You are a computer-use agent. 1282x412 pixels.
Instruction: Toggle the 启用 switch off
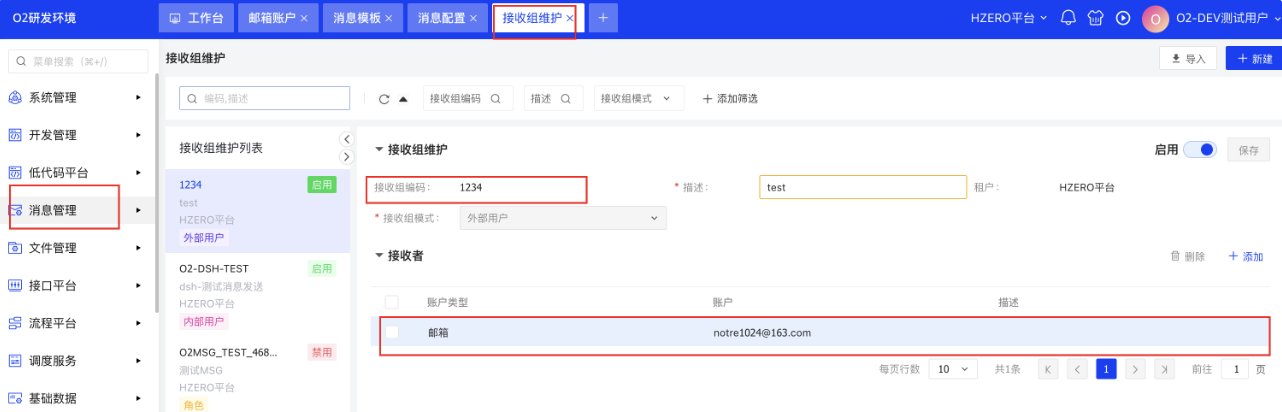(1199, 150)
